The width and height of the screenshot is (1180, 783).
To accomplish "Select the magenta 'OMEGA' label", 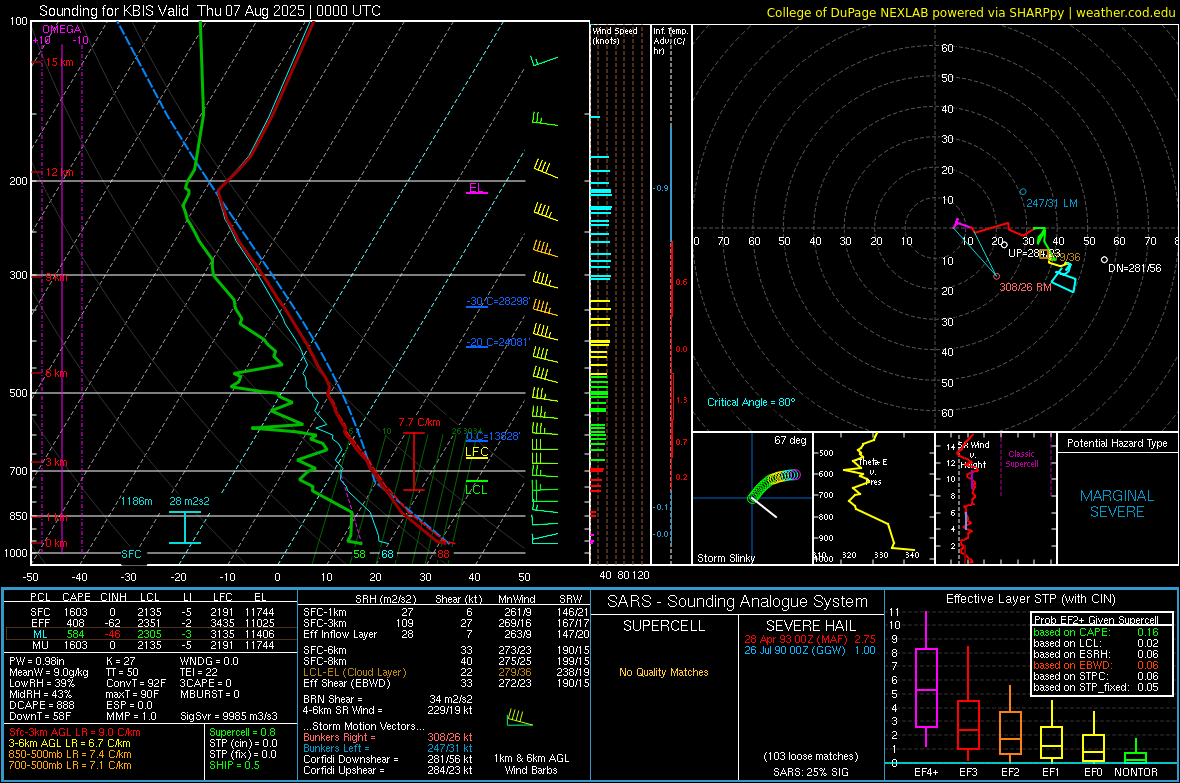I will pyautogui.click(x=62, y=29).
